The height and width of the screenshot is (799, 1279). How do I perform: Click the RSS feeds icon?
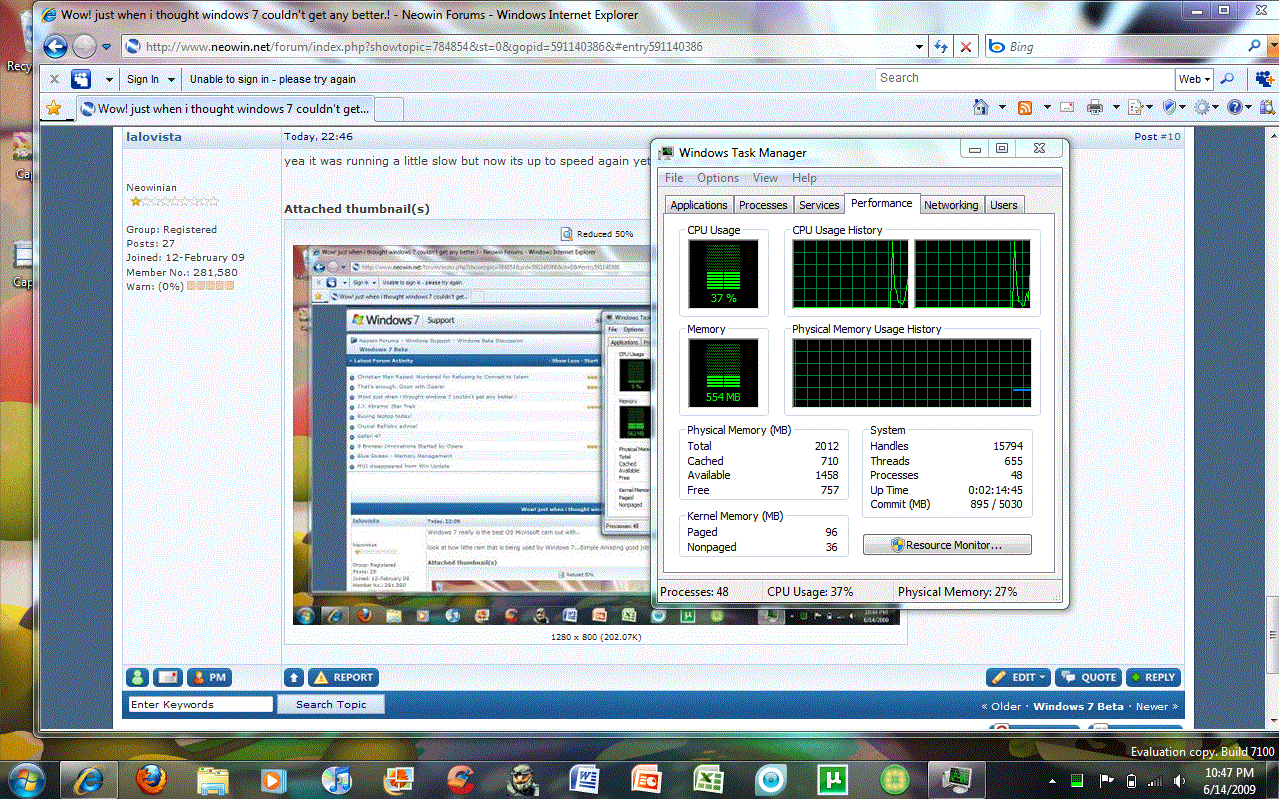pyautogui.click(x=1025, y=107)
